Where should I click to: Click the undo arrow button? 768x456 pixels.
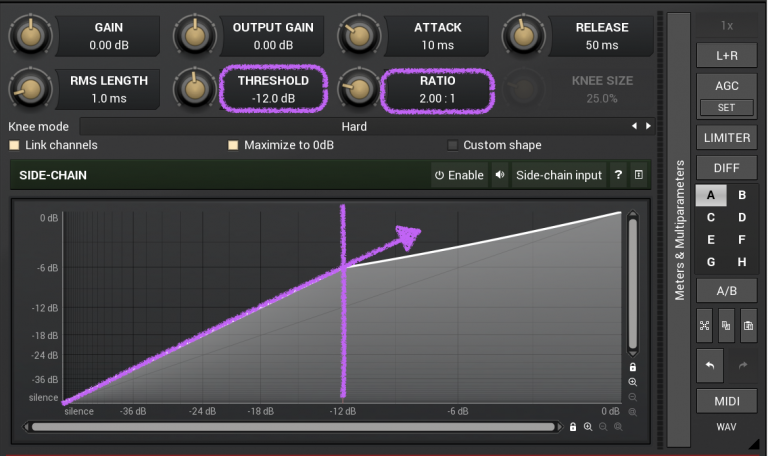[710, 366]
